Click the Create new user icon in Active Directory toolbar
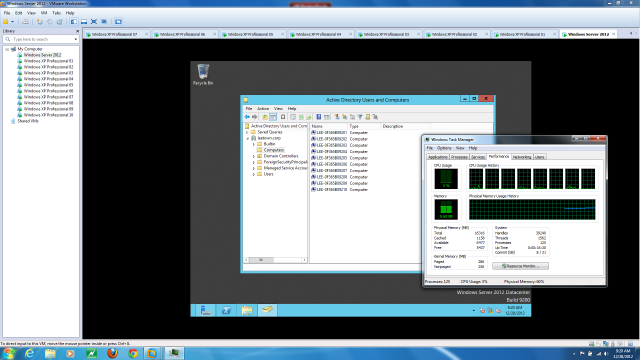The width and height of the screenshot is (640, 360). point(337,117)
